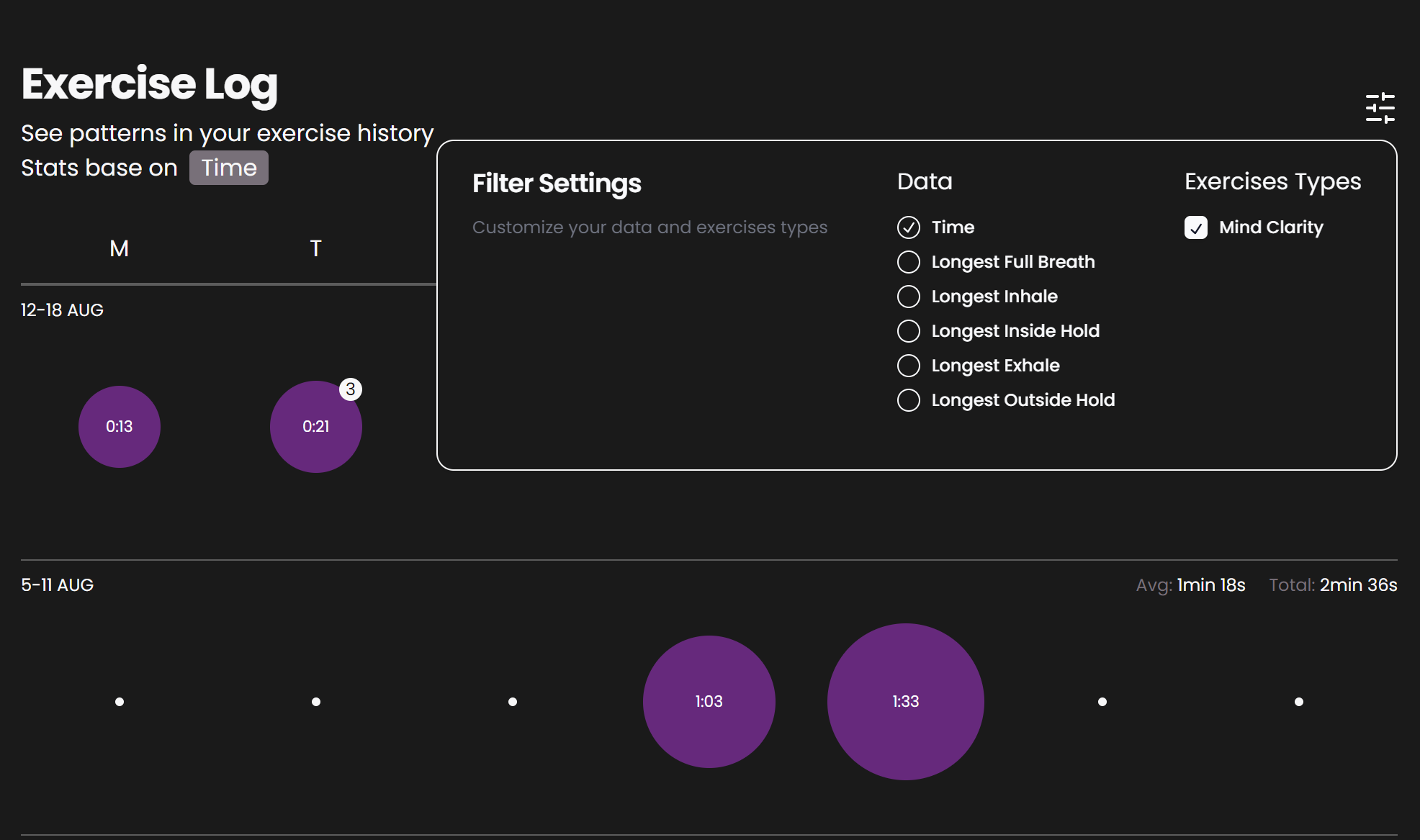Click the 3 sessions count badge

point(351,389)
